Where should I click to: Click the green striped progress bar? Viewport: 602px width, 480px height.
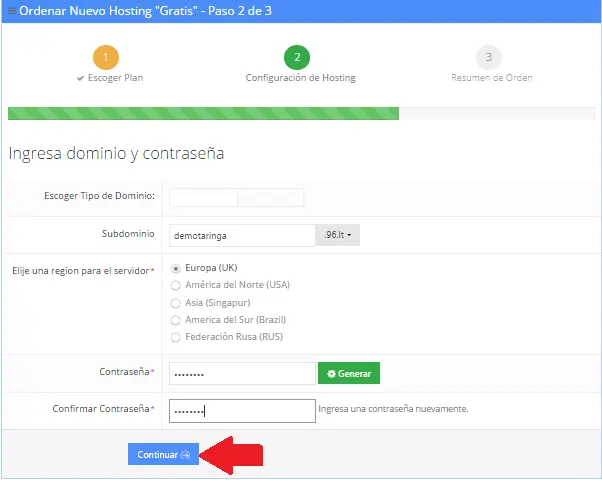203,114
